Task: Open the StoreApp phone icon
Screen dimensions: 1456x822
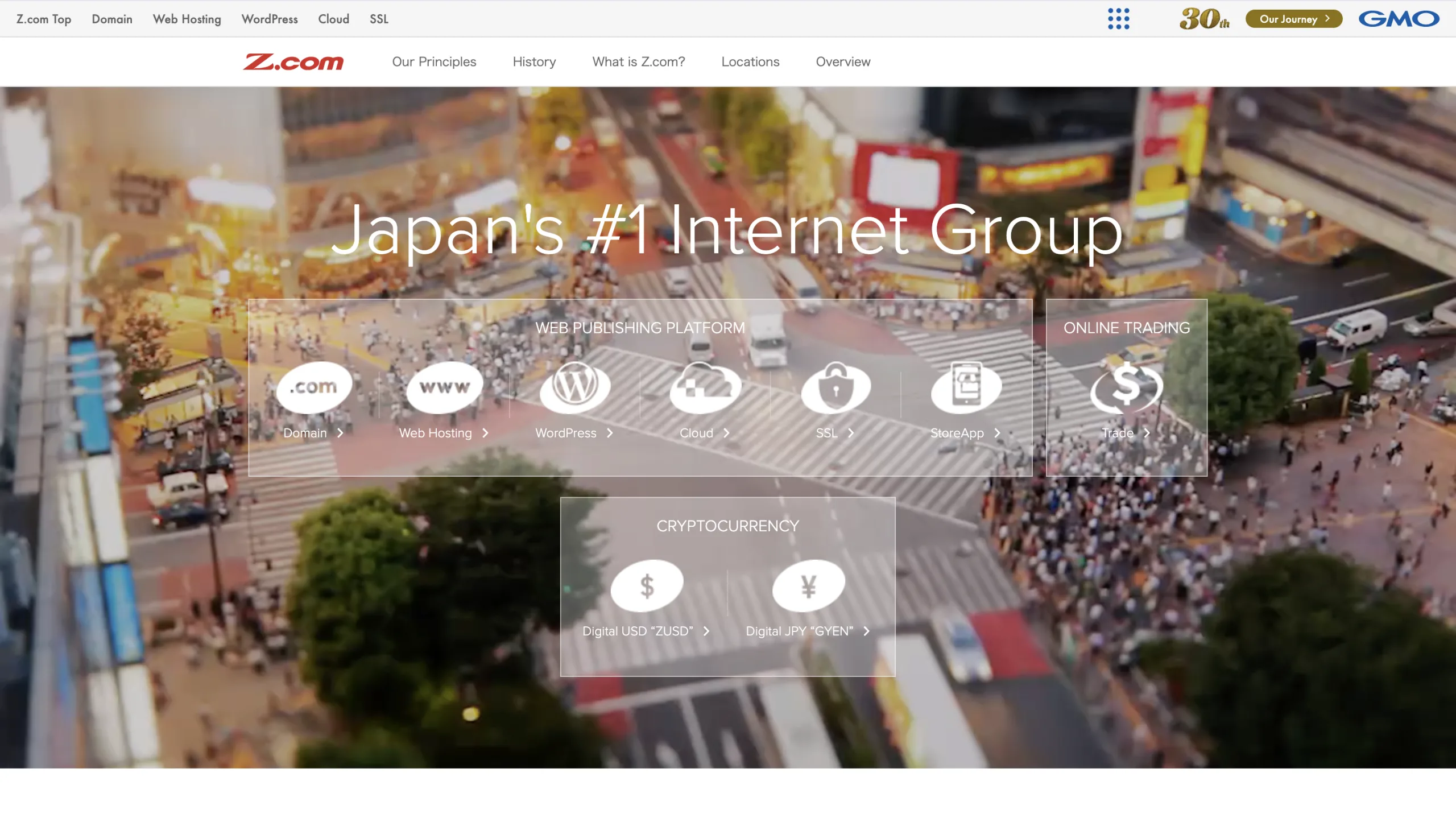Action: click(966, 387)
